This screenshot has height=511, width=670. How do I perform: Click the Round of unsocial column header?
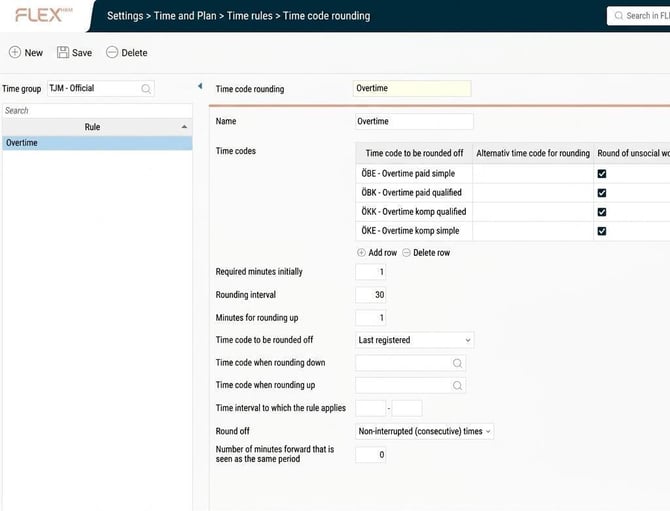coord(632,153)
